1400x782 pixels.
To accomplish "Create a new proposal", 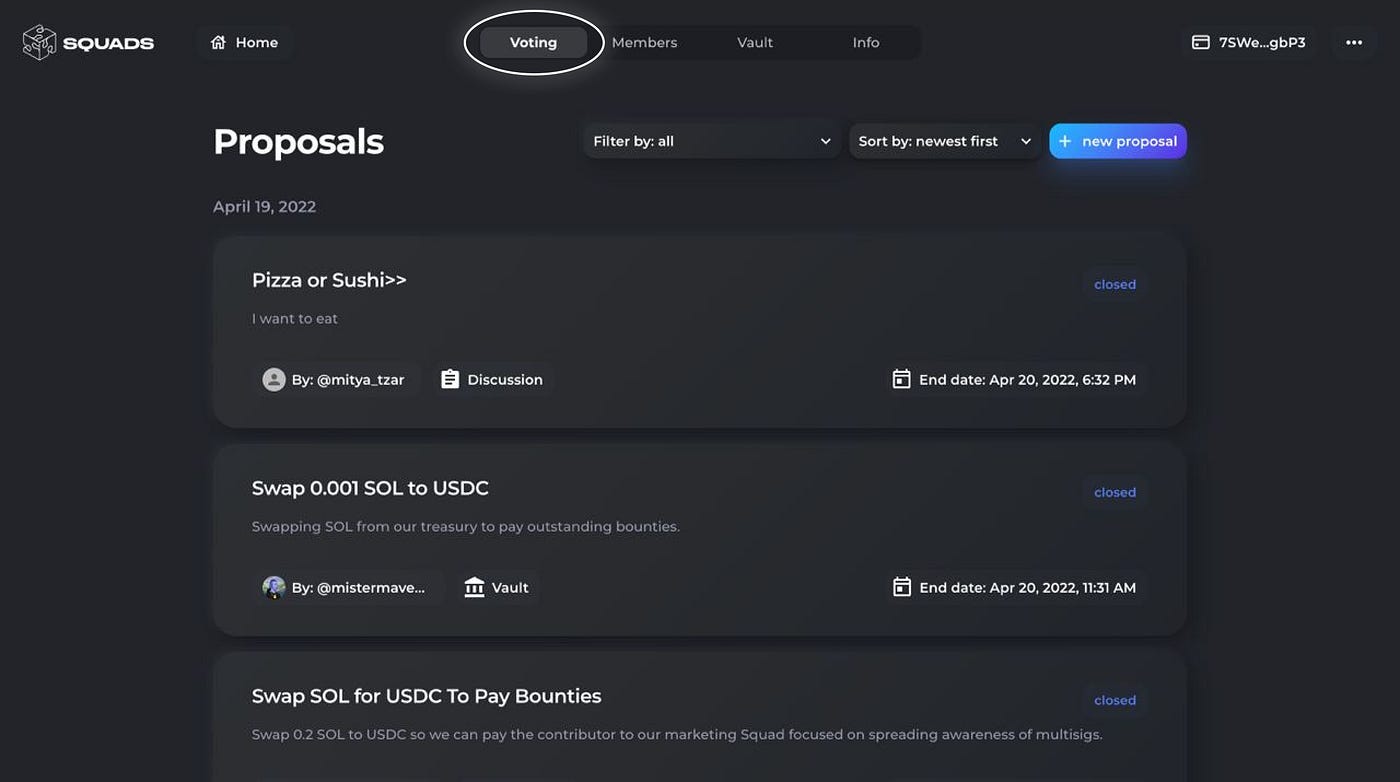I will [x=1118, y=141].
